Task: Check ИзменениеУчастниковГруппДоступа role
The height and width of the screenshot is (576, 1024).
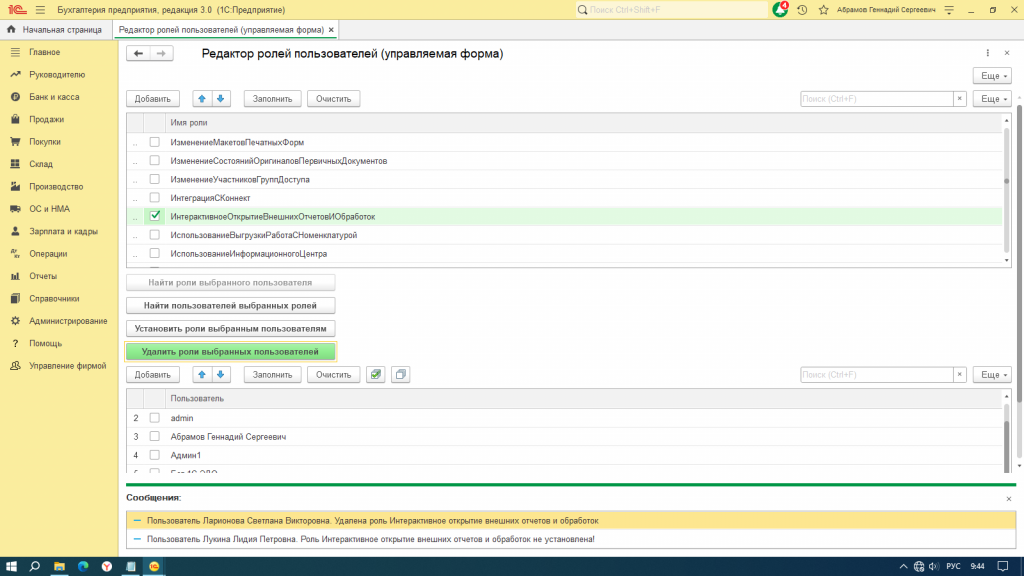Action: pyautogui.click(x=155, y=179)
